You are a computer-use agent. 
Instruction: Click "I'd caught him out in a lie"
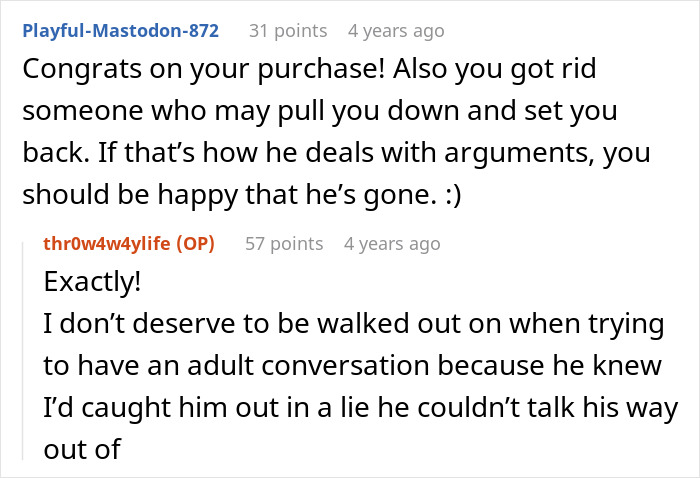pos(200,408)
